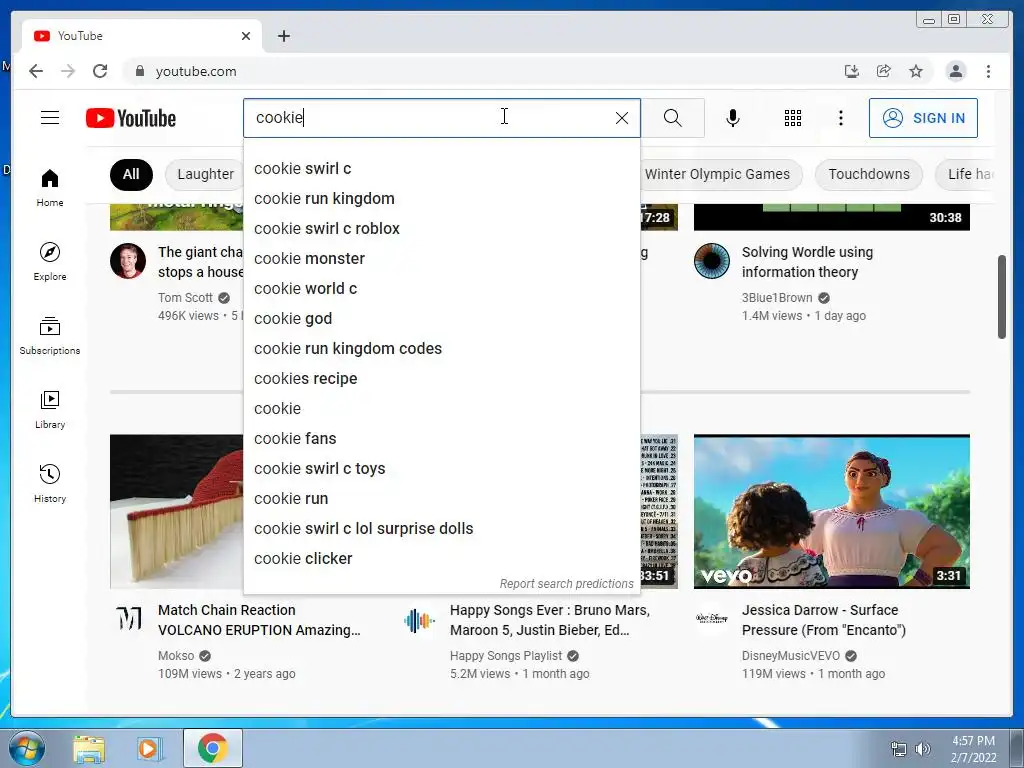Choose suggestion "cookie run kingdom codes"

click(x=441, y=349)
